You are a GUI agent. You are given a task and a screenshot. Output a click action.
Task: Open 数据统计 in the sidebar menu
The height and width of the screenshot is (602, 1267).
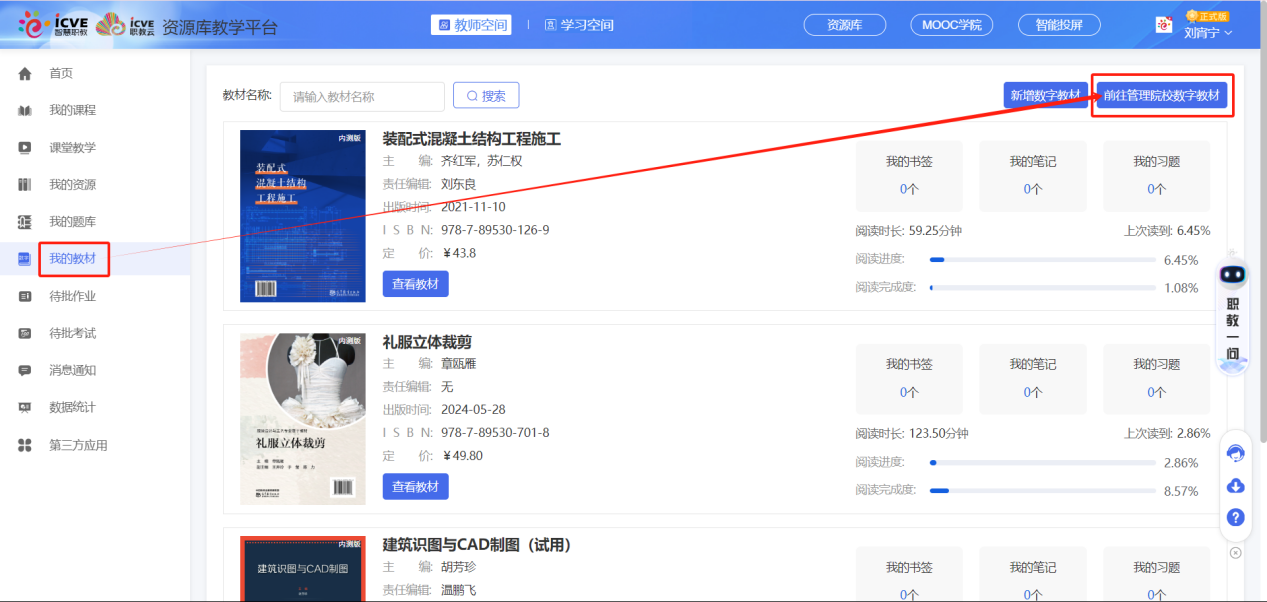[x=72, y=407]
